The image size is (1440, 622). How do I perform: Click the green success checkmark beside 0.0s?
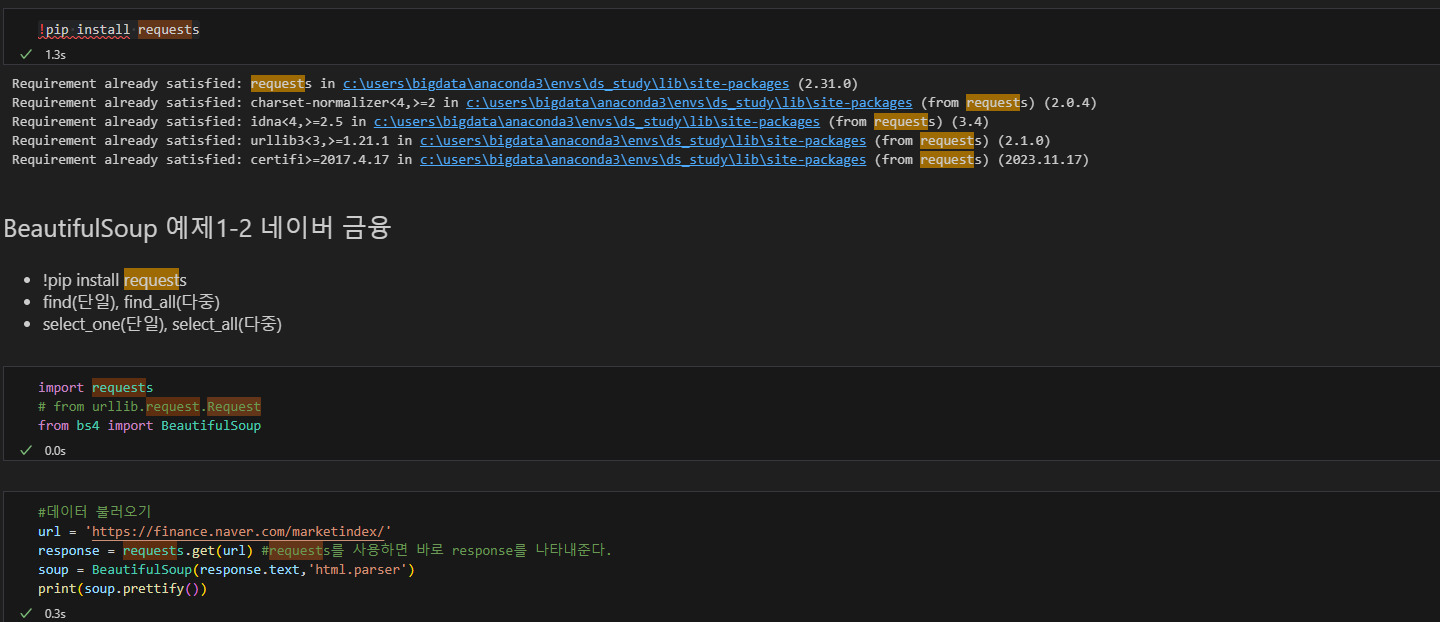tap(26, 450)
